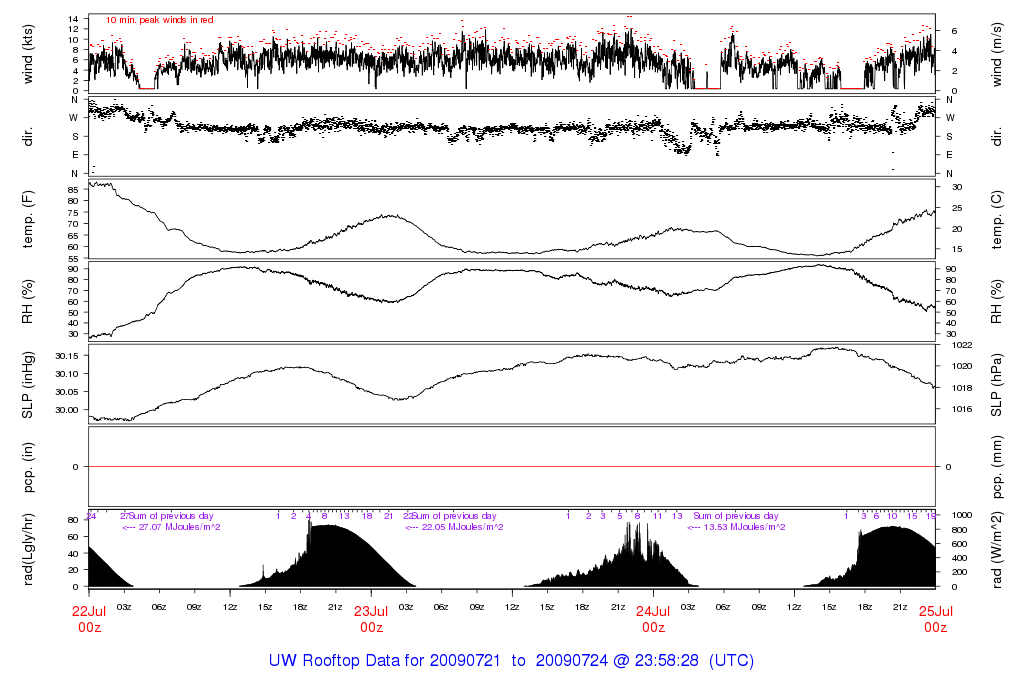
Task: Select the red '22Jul' date label
Action: (89, 611)
